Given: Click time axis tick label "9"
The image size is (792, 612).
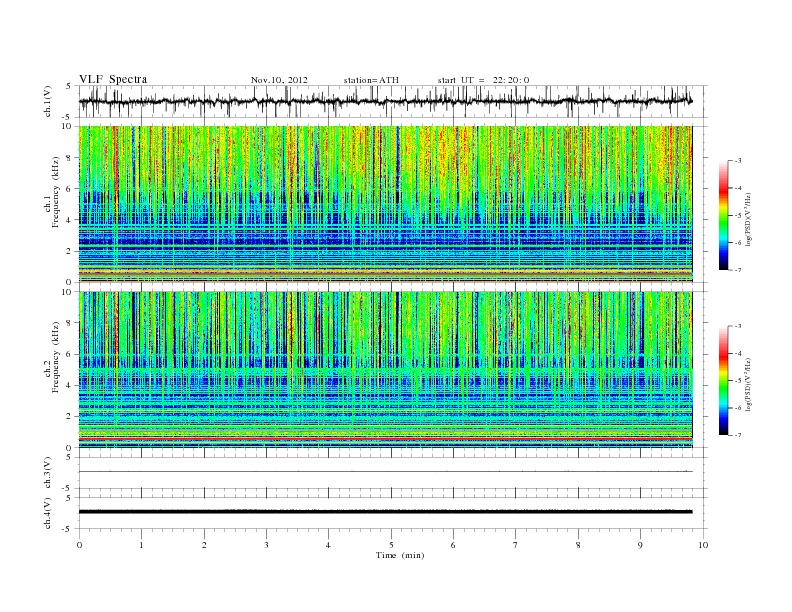Looking at the screenshot, I should click(x=640, y=545).
